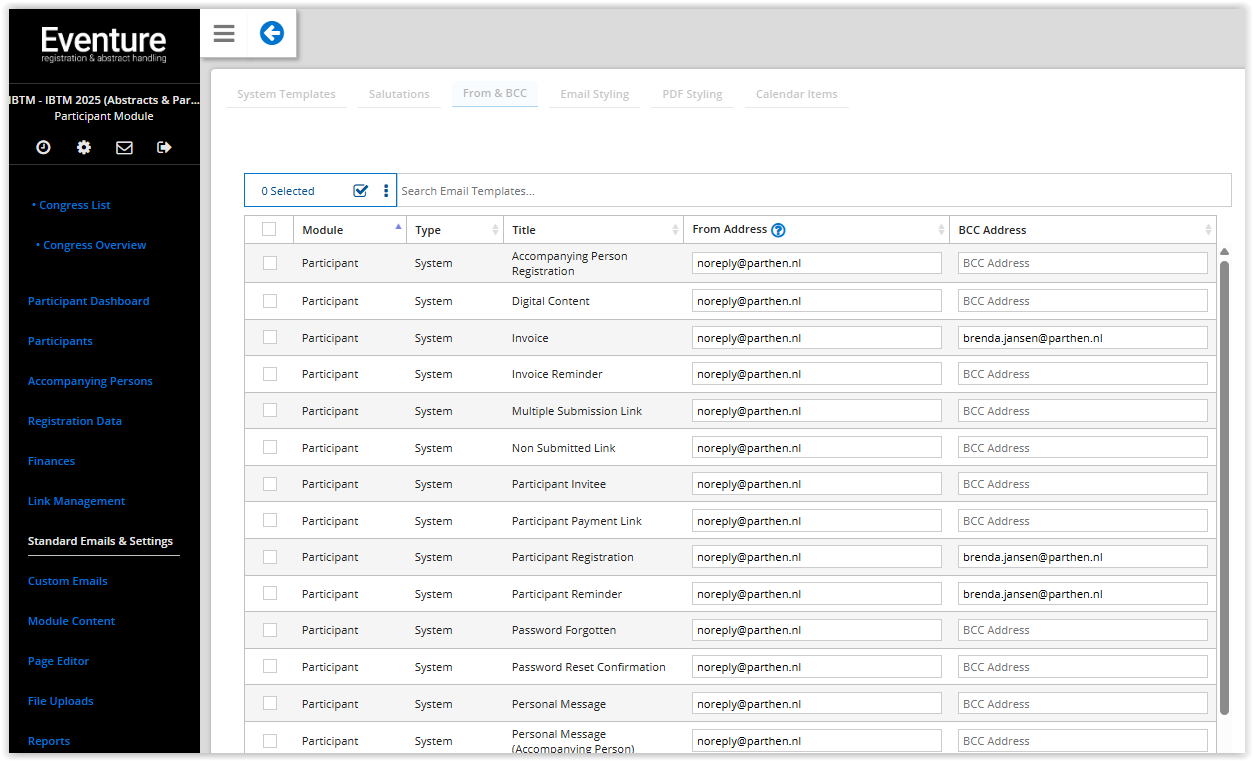Open the Email Styling tab
1253x761 pixels.
click(x=595, y=94)
